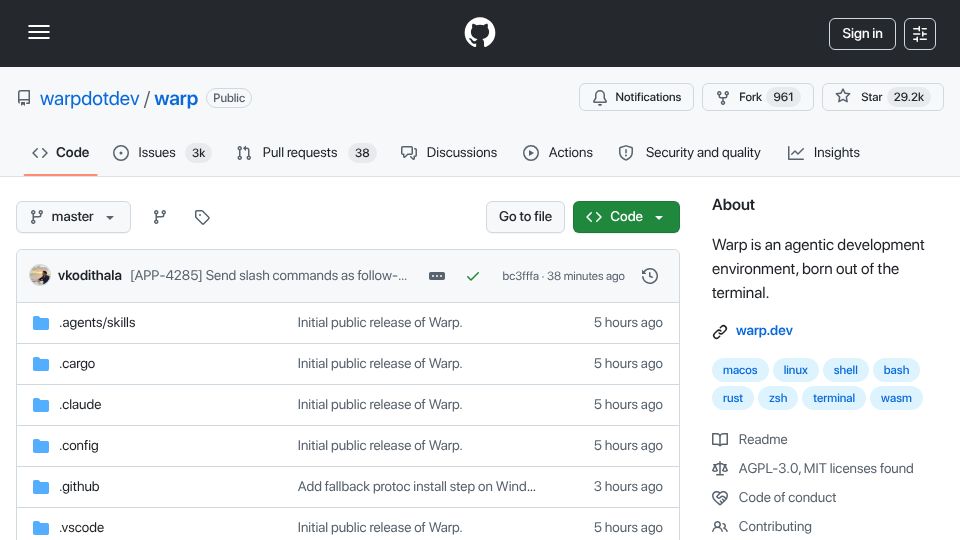This screenshot has width=960, height=540.
Task: View tags via the tag icon
Action: (x=202, y=217)
